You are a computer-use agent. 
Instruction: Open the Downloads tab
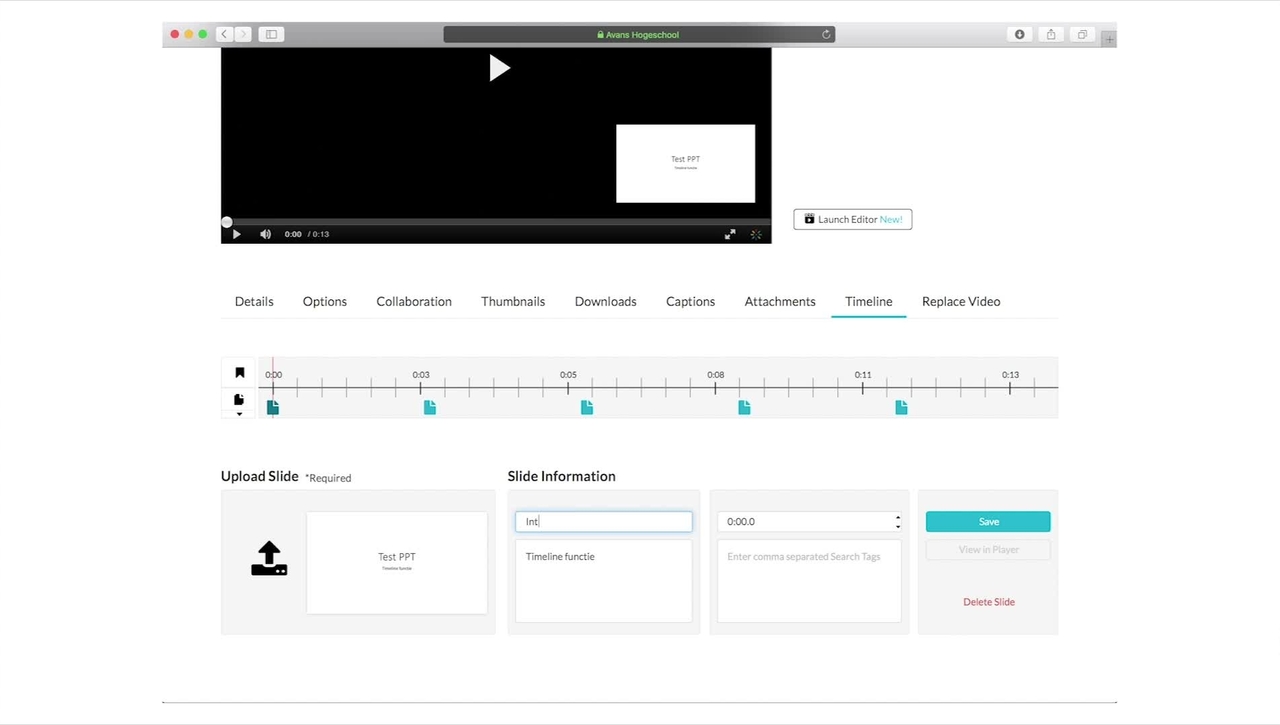[x=606, y=301]
